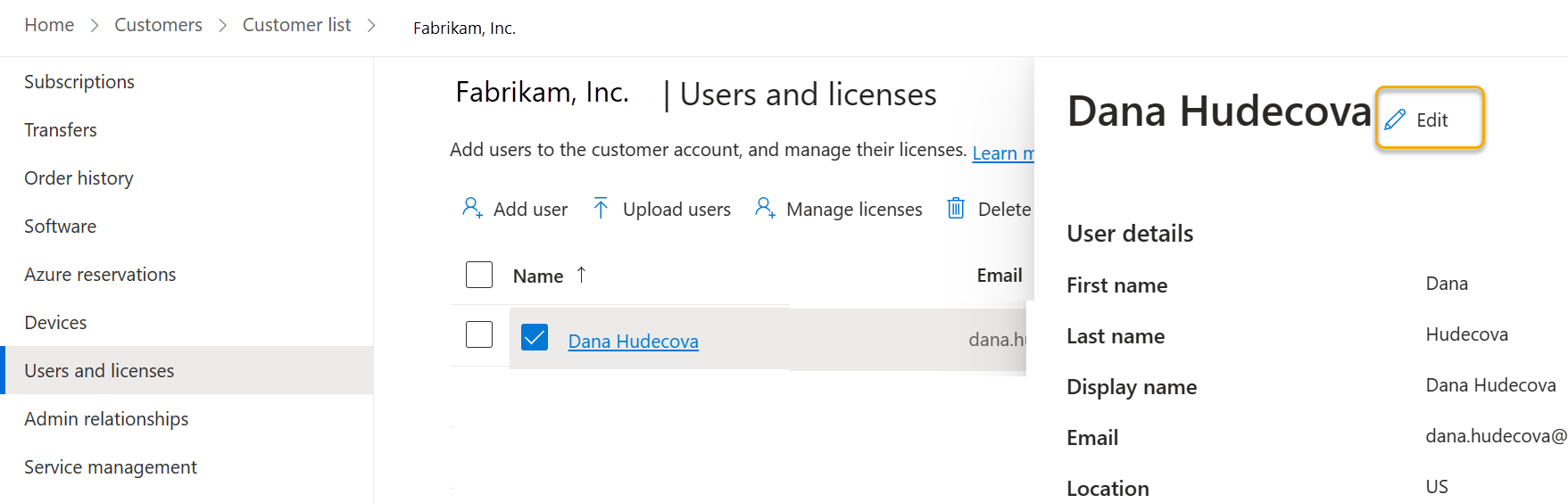This screenshot has width=1568, height=503.
Task: Open Admin relationships
Action: coord(106,419)
